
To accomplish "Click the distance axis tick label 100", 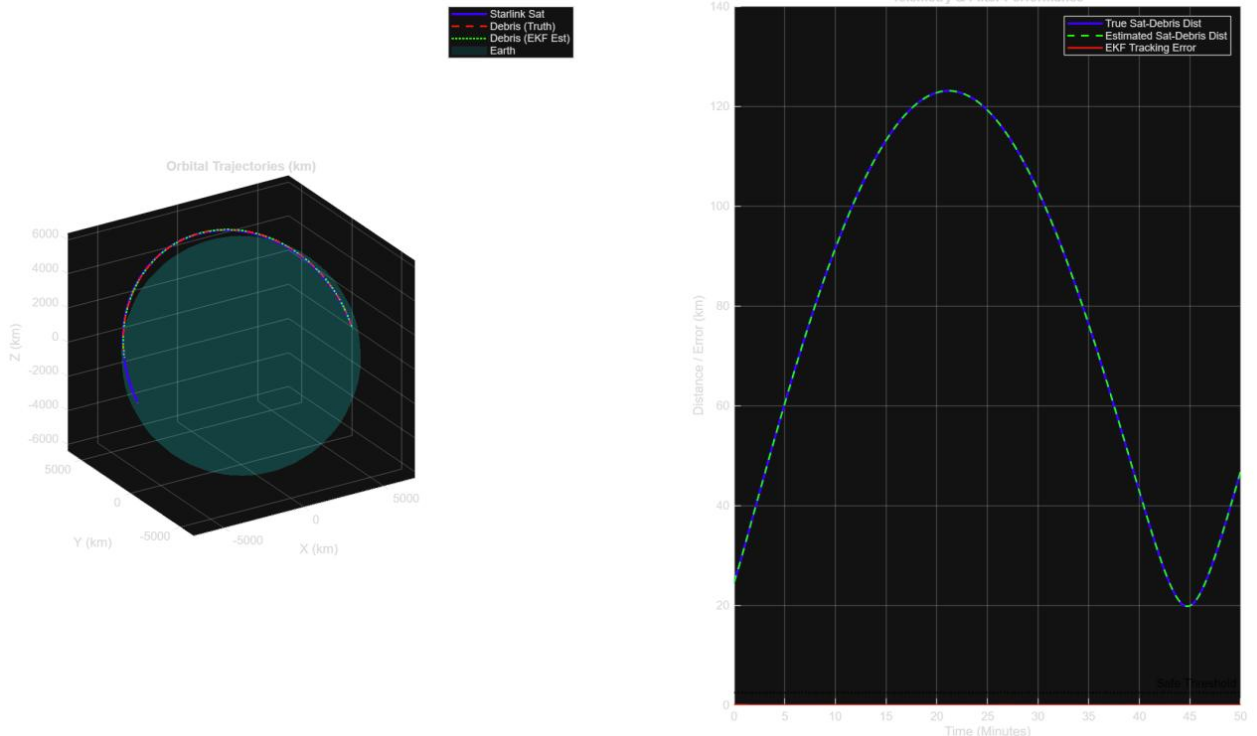I will [x=720, y=207].
